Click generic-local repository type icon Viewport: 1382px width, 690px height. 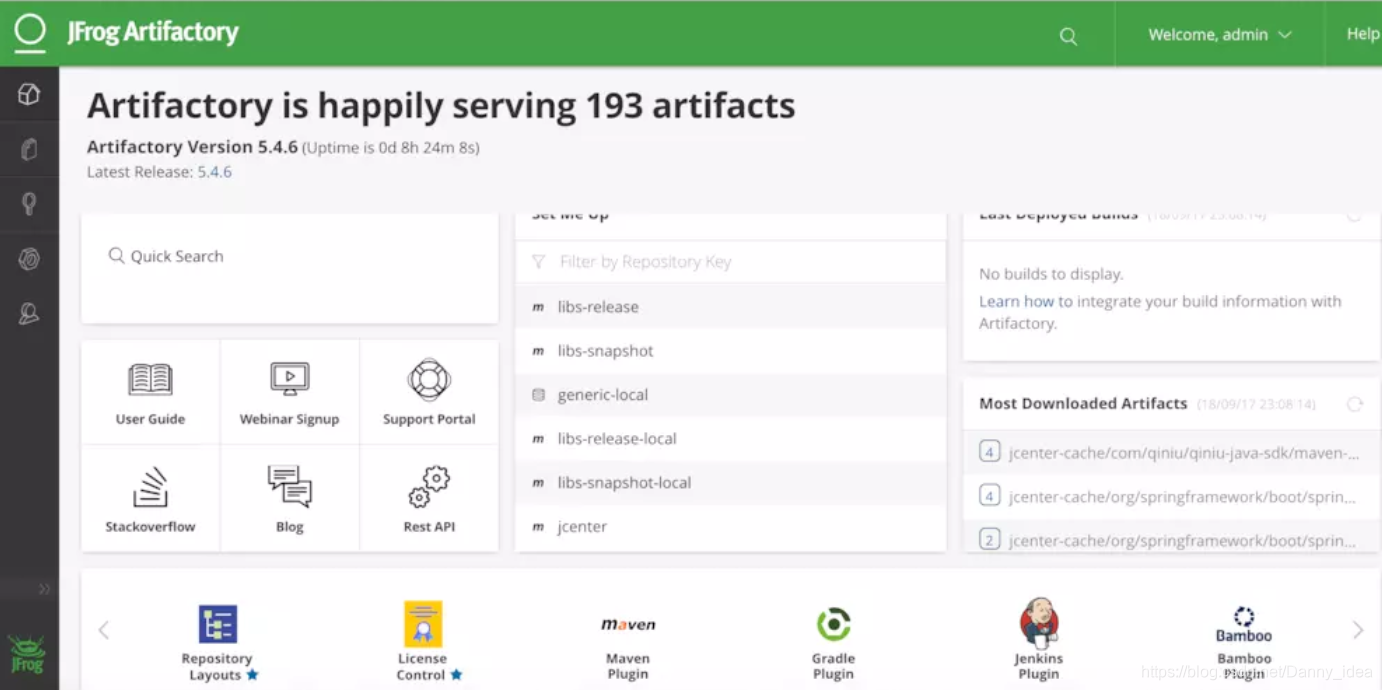point(538,395)
